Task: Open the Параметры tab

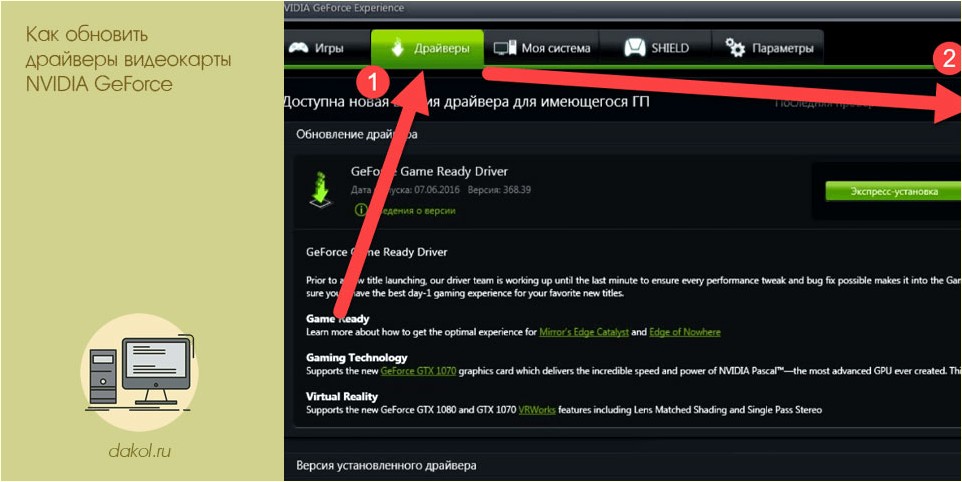Action: click(768, 48)
